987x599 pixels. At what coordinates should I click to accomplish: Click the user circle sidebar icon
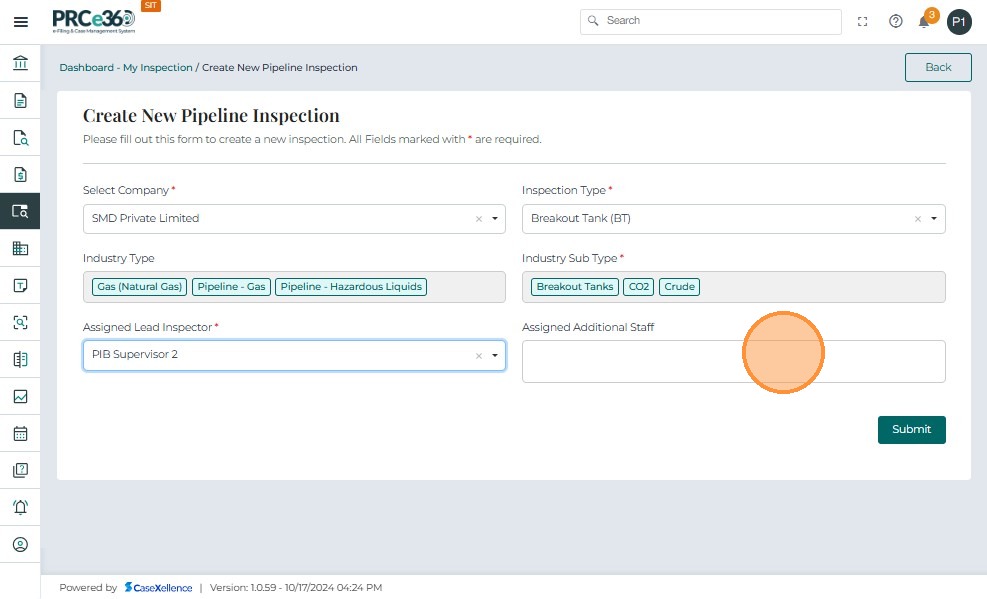coord(20,544)
